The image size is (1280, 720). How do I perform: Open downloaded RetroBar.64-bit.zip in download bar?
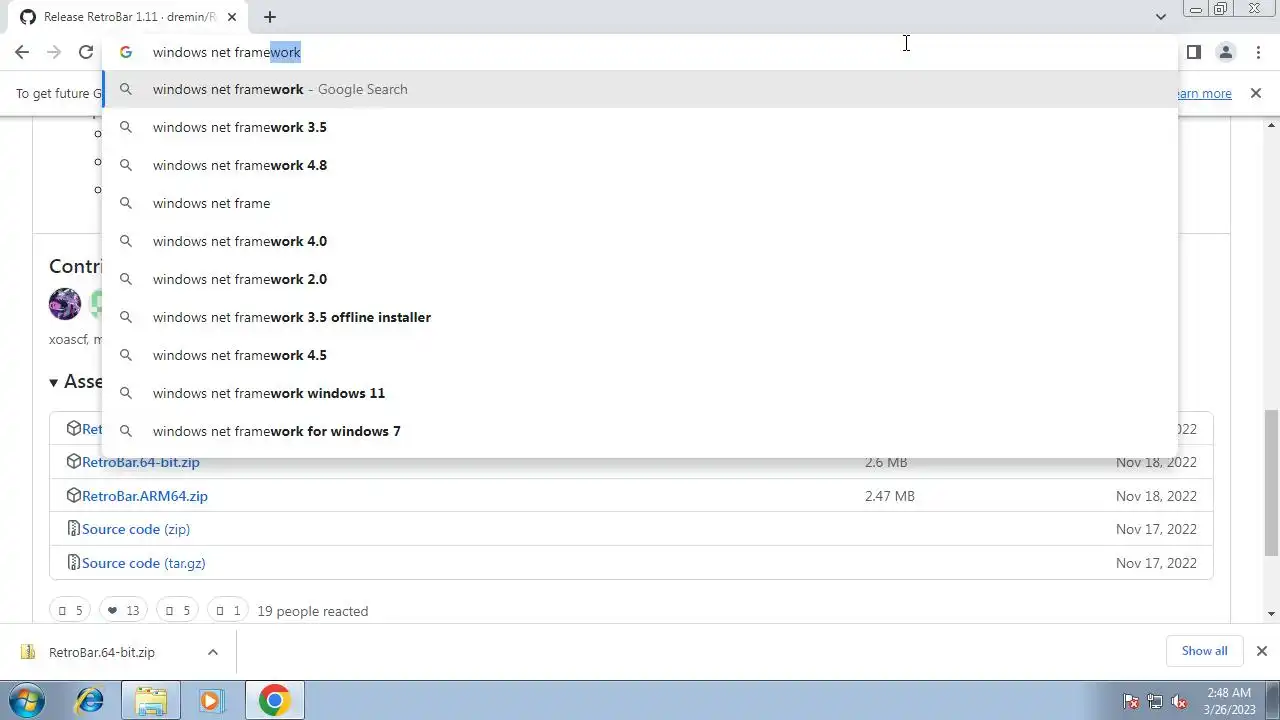coord(100,652)
